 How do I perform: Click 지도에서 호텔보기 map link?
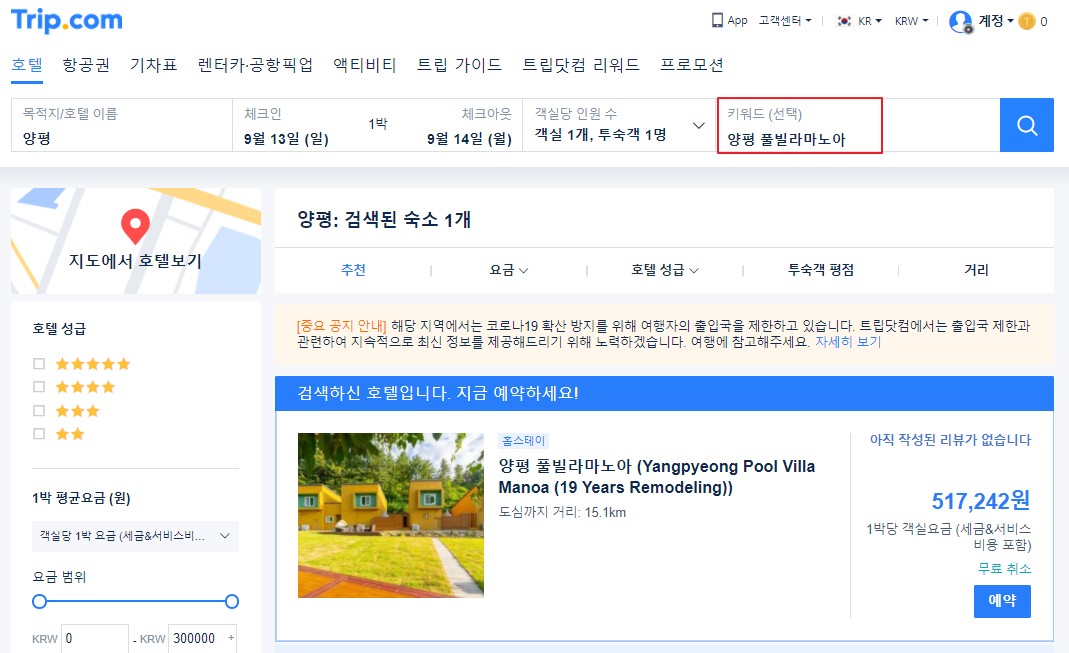[x=135, y=261]
